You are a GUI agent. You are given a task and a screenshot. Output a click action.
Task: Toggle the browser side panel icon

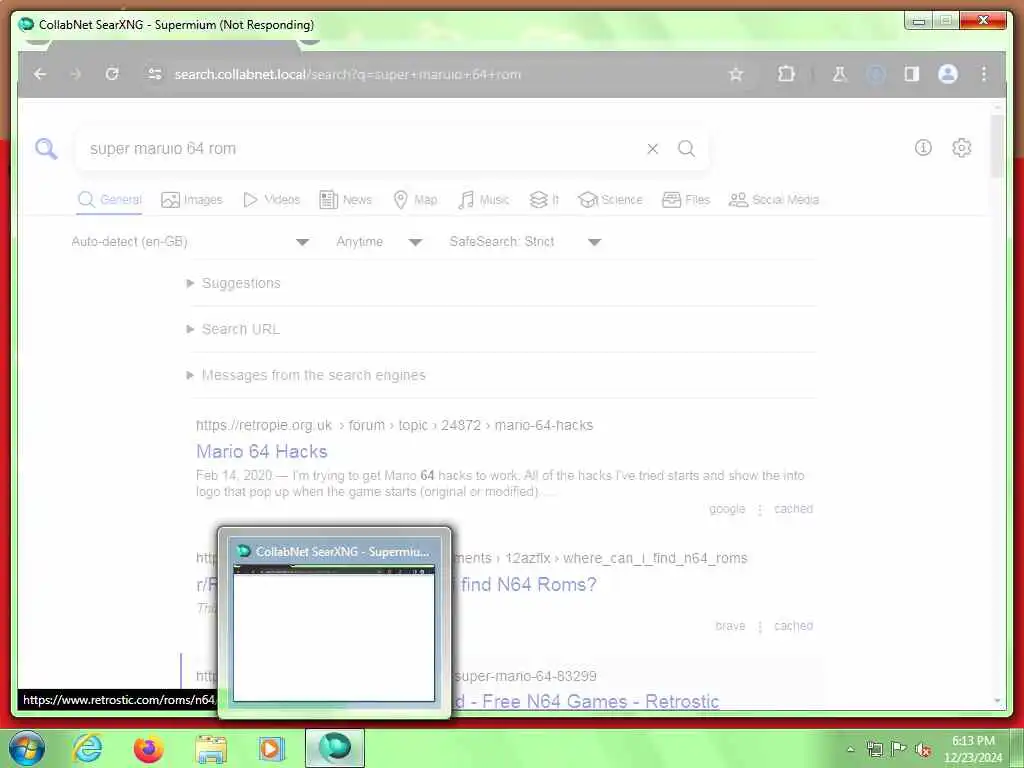click(912, 74)
